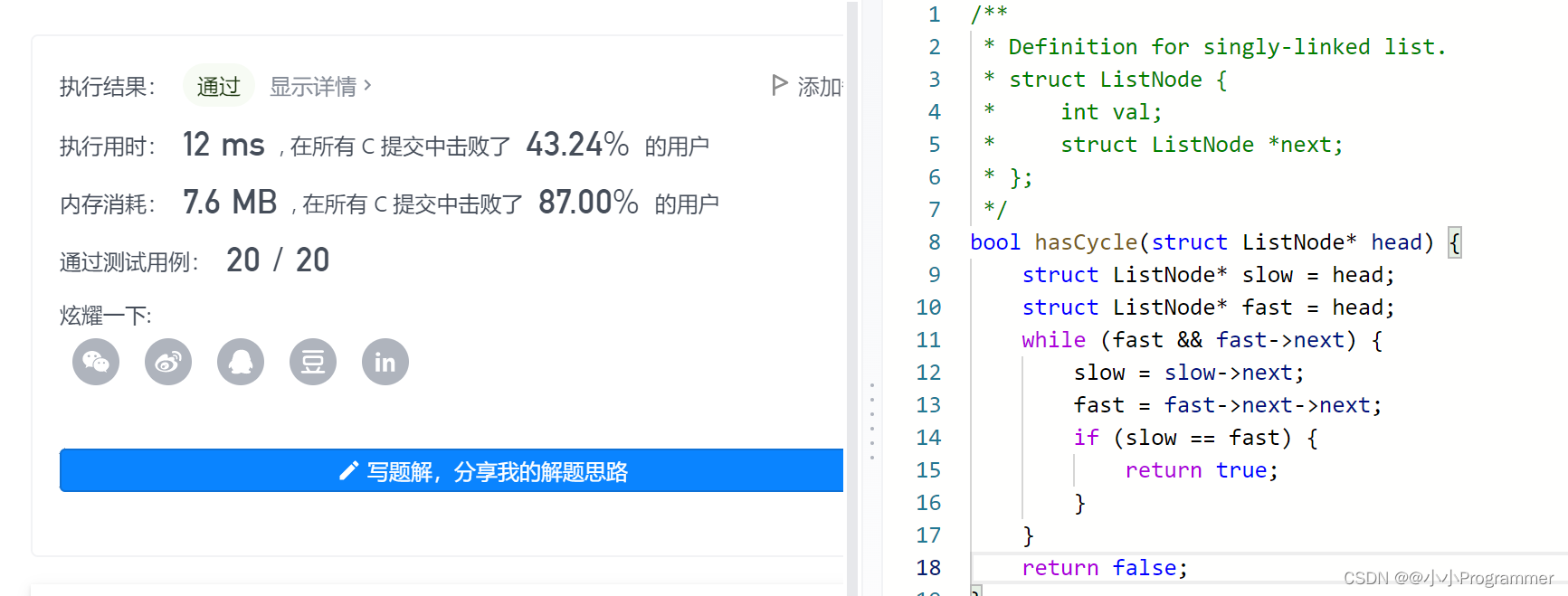Viewport: 1568px width, 596px height.
Task: Click 'struct ListNode *next;' comment line
Action: 1202,145
